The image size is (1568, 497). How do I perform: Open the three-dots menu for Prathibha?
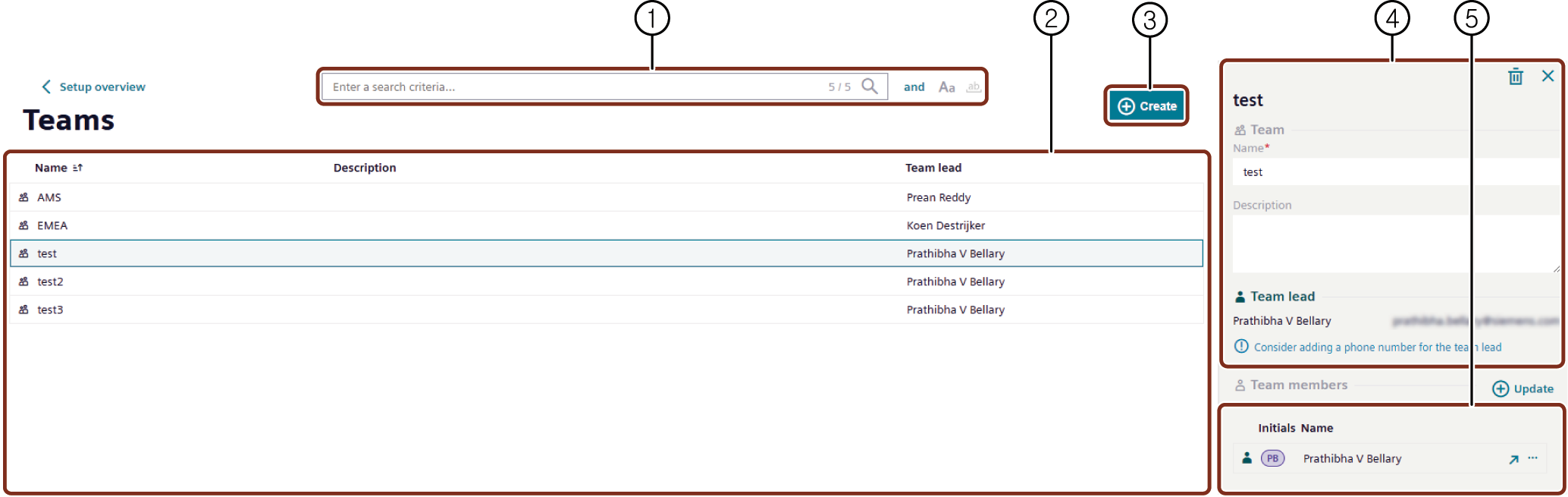tap(1532, 458)
